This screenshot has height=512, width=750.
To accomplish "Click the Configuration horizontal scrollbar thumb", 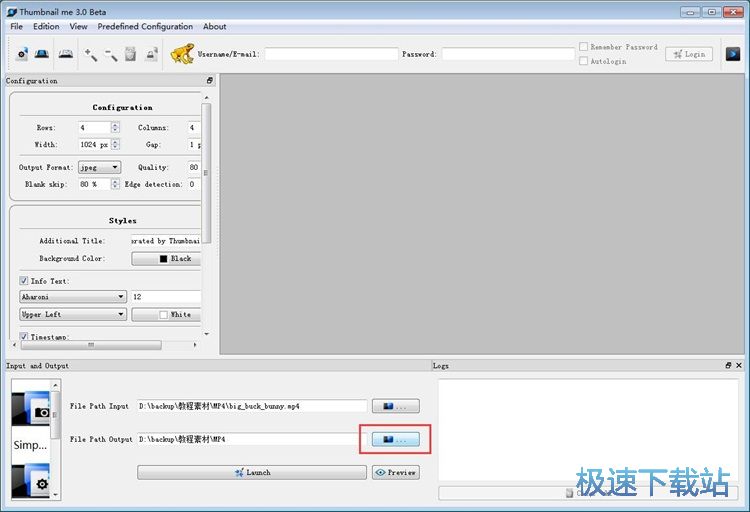I will coord(91,345).
